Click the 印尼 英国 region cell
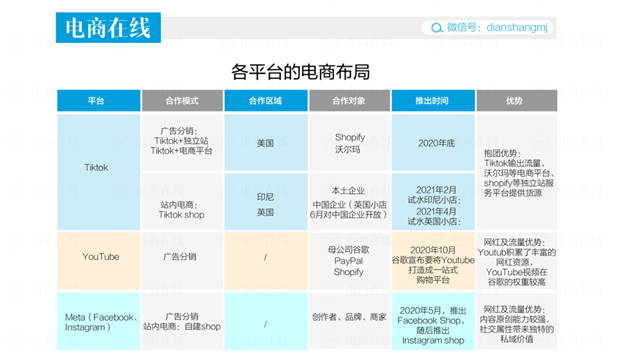Screen dimensions: 620x363 pyautogui.click(x=266, y=202)
